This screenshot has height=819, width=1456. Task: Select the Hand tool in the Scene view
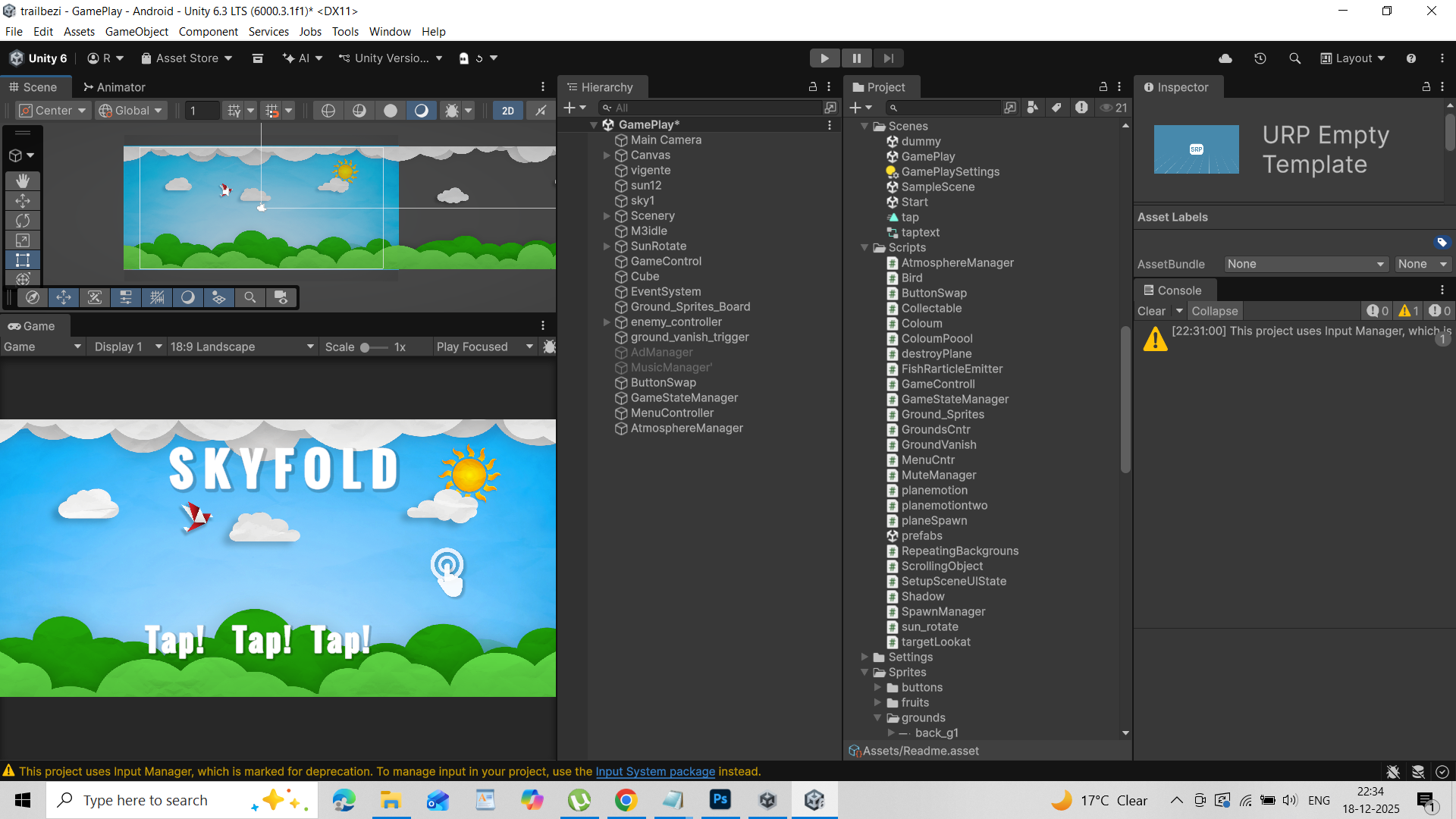[23, 180]
